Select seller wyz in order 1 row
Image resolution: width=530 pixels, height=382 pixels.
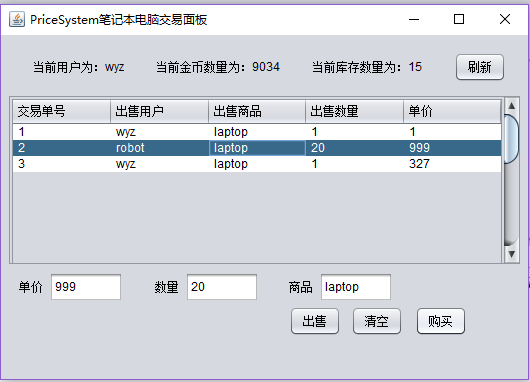click(x=160, y=132)
